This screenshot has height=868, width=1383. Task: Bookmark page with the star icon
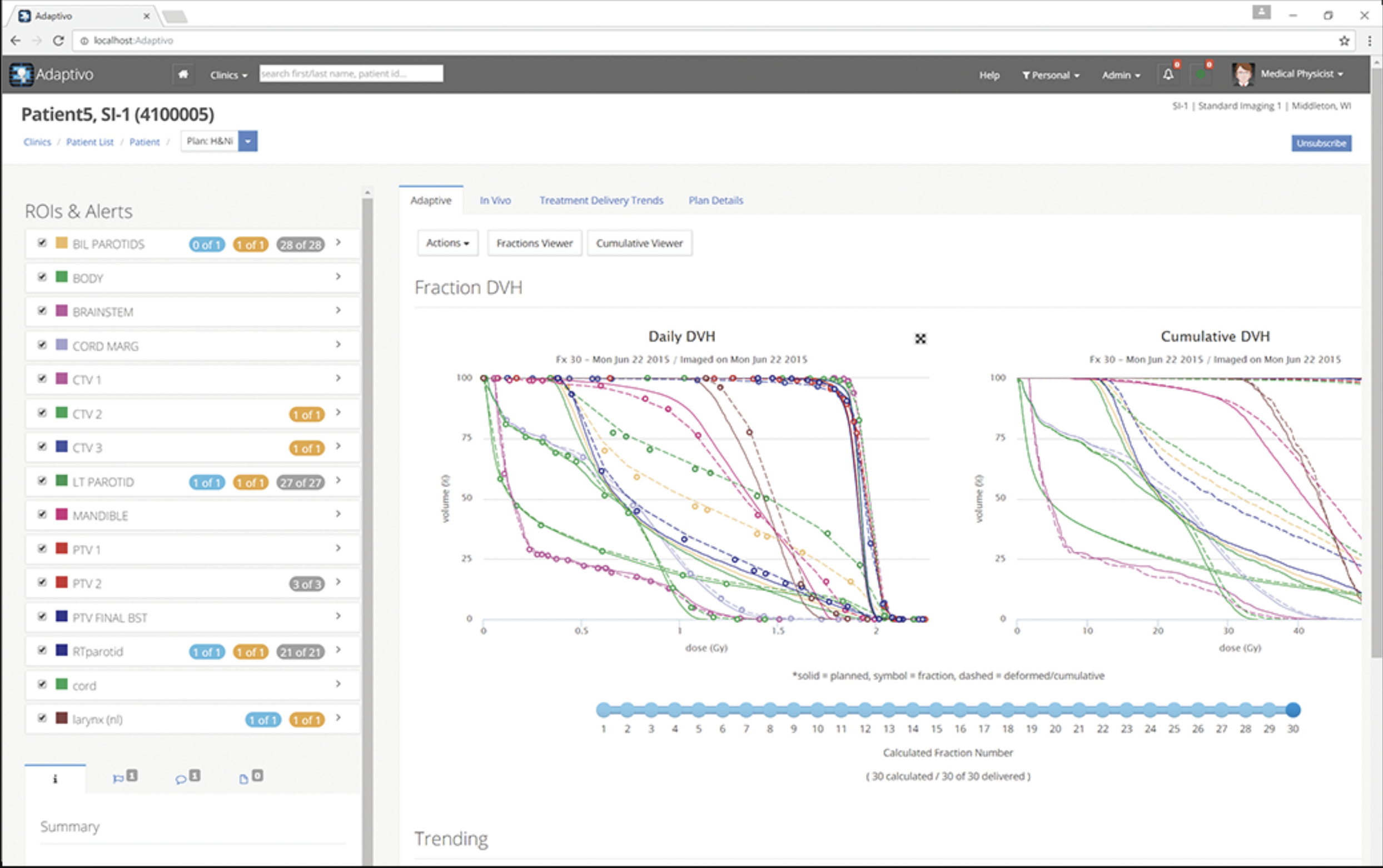tap(1344, 41)
